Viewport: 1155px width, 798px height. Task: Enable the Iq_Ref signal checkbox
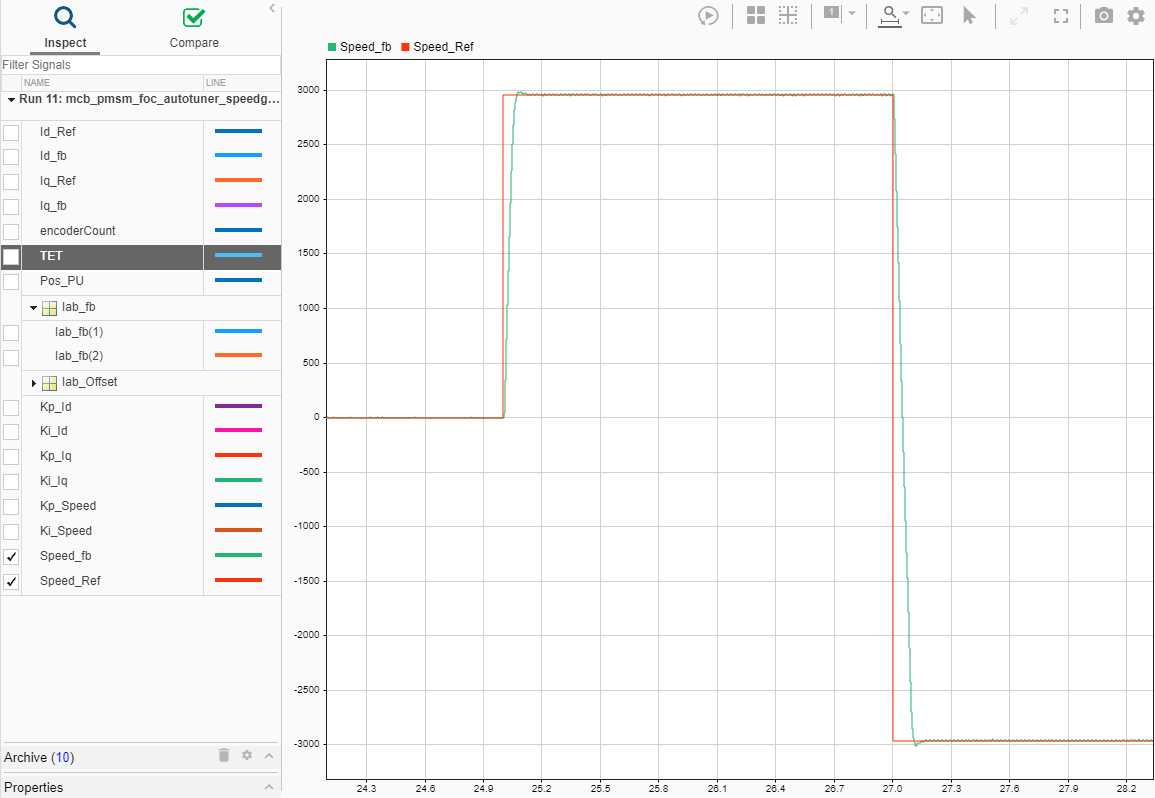coord(11,181)
